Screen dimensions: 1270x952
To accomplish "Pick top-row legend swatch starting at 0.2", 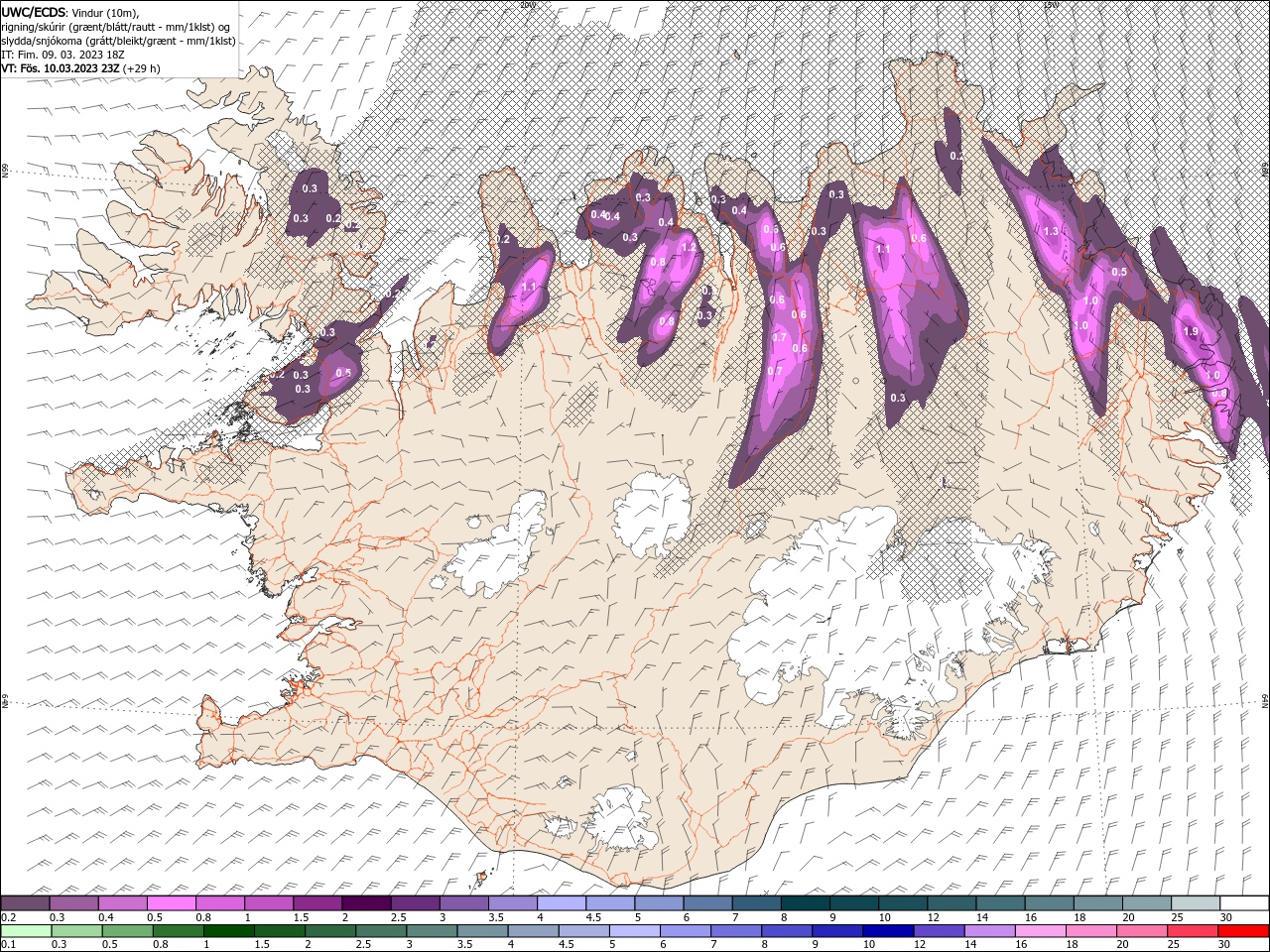I will 25,903.
